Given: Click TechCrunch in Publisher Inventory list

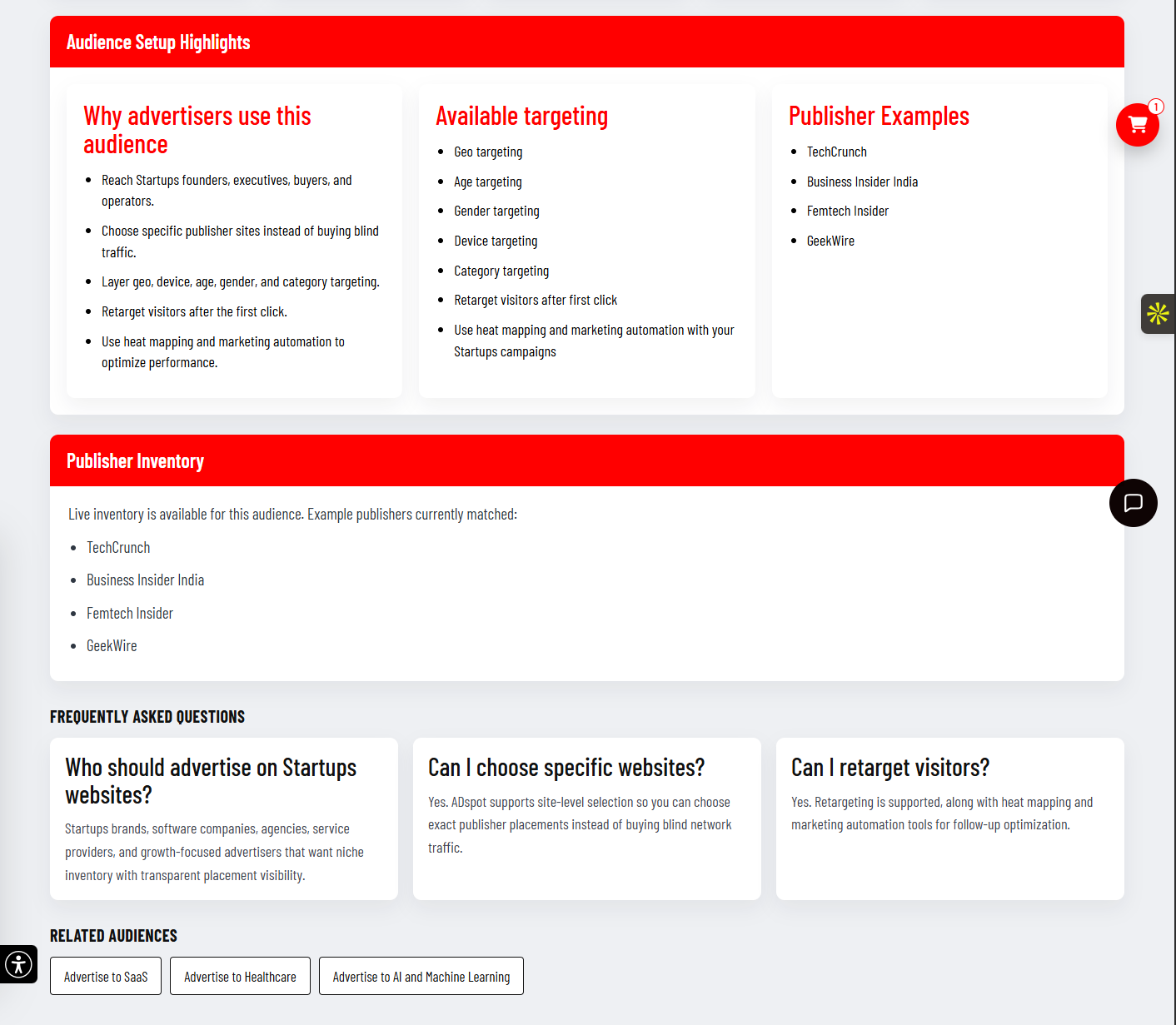Looking at the screenshot, I should [118, 547].
